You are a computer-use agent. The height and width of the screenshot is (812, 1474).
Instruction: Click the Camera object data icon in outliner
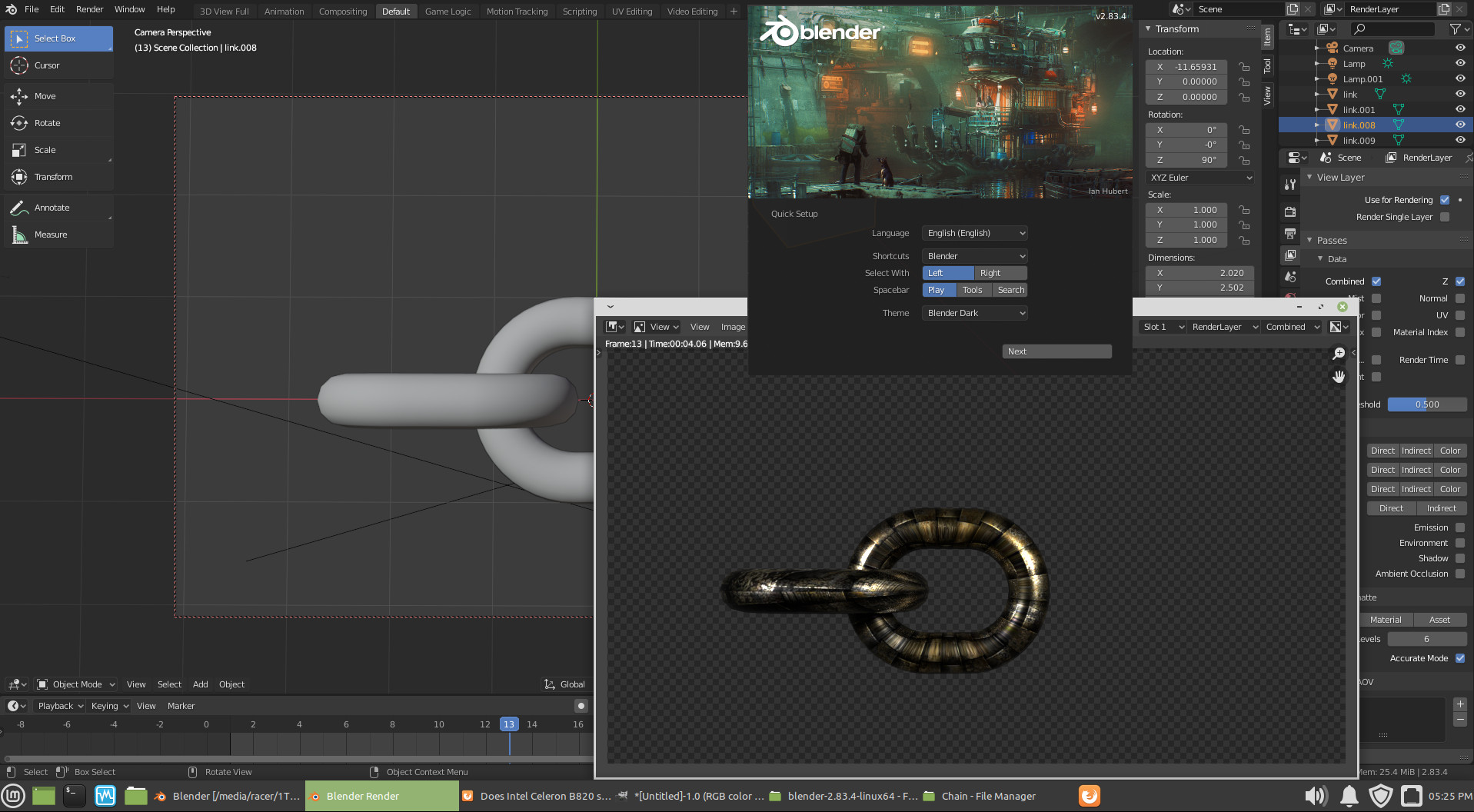pos(1396,48)
